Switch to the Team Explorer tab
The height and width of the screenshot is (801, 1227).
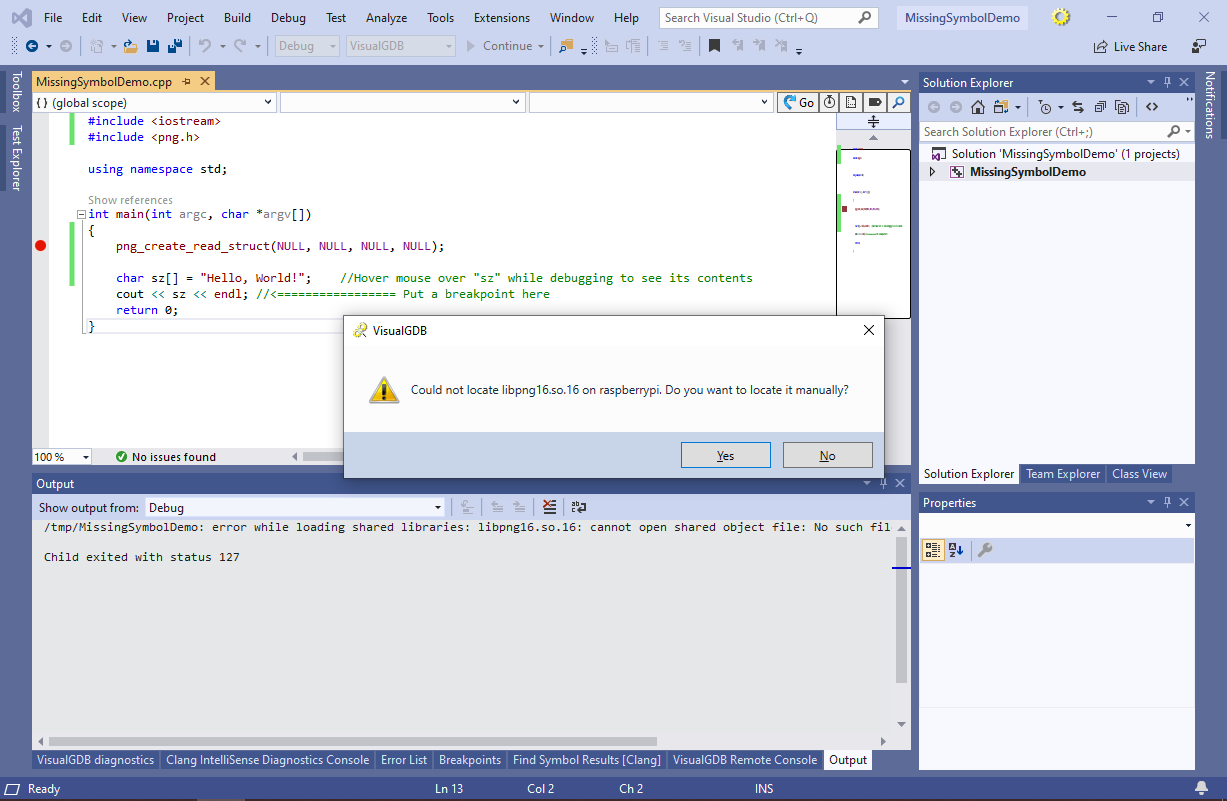[x=1063, y=474]
